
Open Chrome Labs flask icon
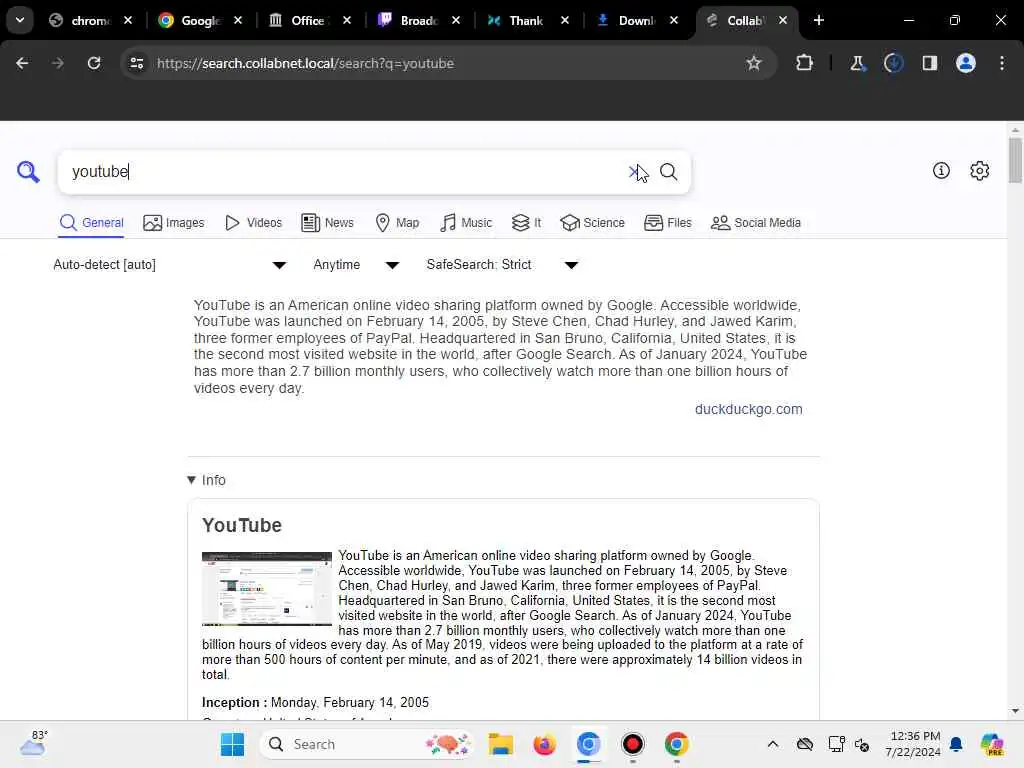coord(857,63)
